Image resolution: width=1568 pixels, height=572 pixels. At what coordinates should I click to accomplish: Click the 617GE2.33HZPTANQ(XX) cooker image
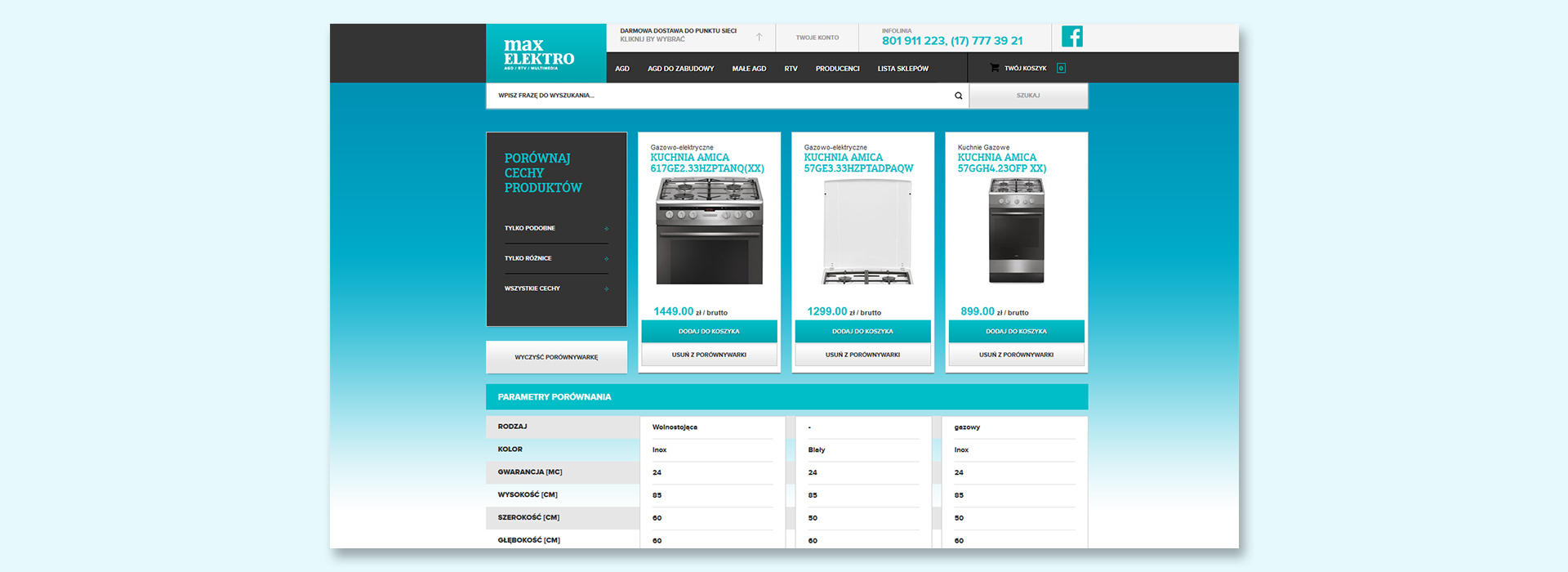coord(709,231)
